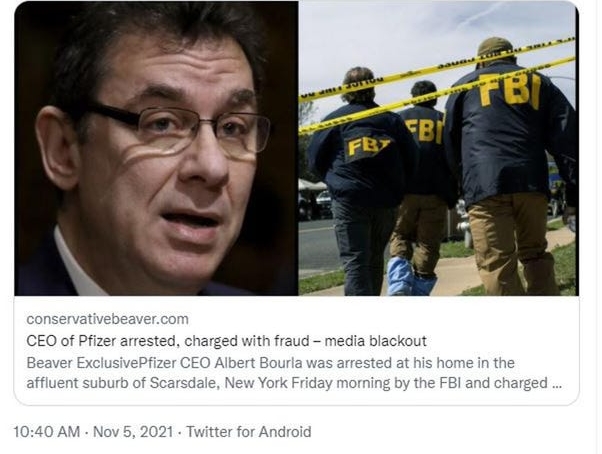Click the man's eyeglasses in photo
The height and width of the screenshot is (454, 602).
click(x=180, y=130)
